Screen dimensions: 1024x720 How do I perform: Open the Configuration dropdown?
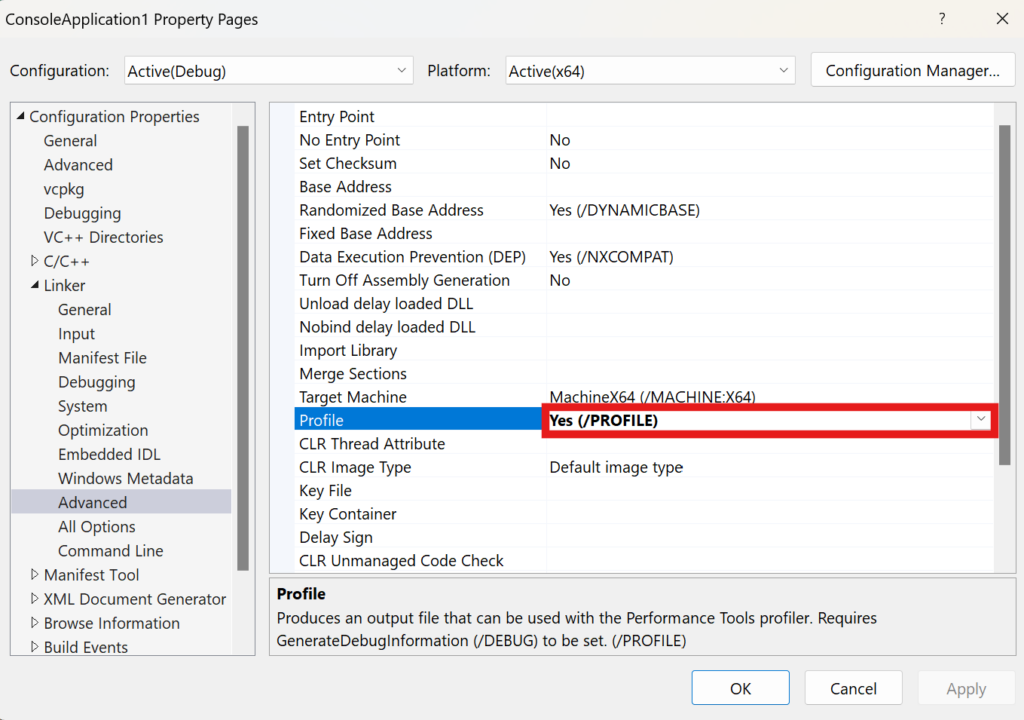tap(403, 70)
